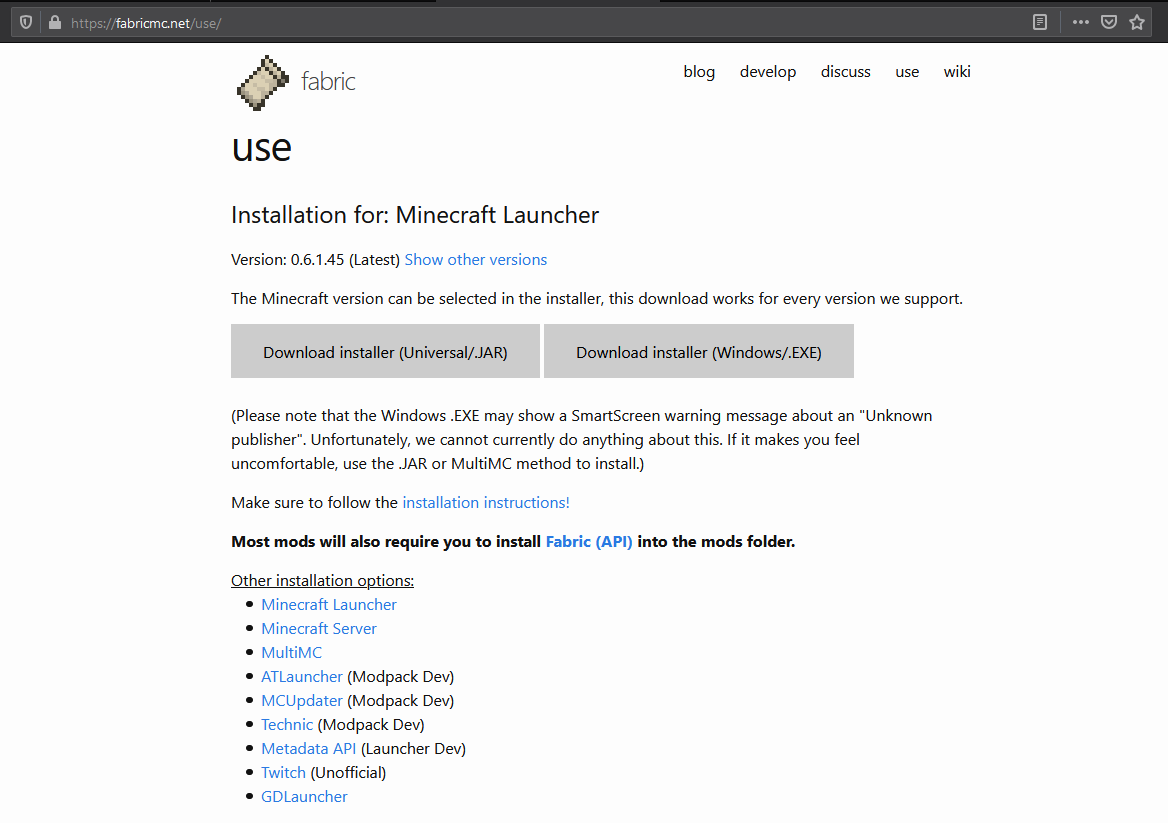Open the Minecraft Server installation option

coord(319,629)
